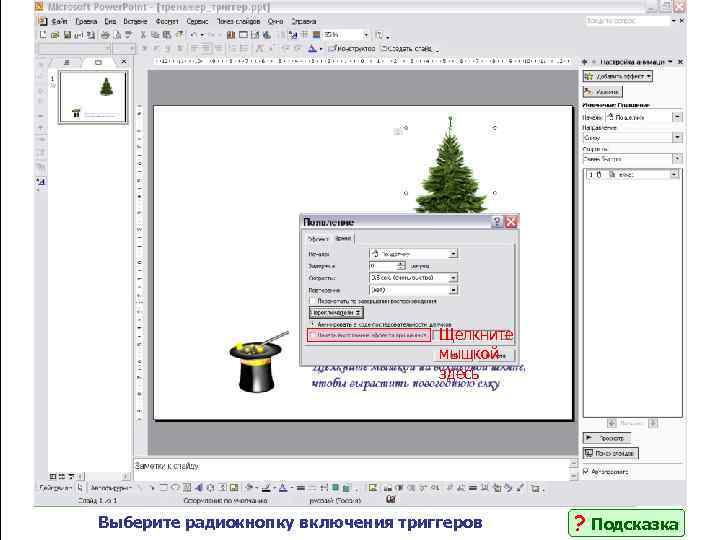Open the Добавить эффект dropdown button
Viewport: 720px width, 540px height.
[x=618, y=76]
